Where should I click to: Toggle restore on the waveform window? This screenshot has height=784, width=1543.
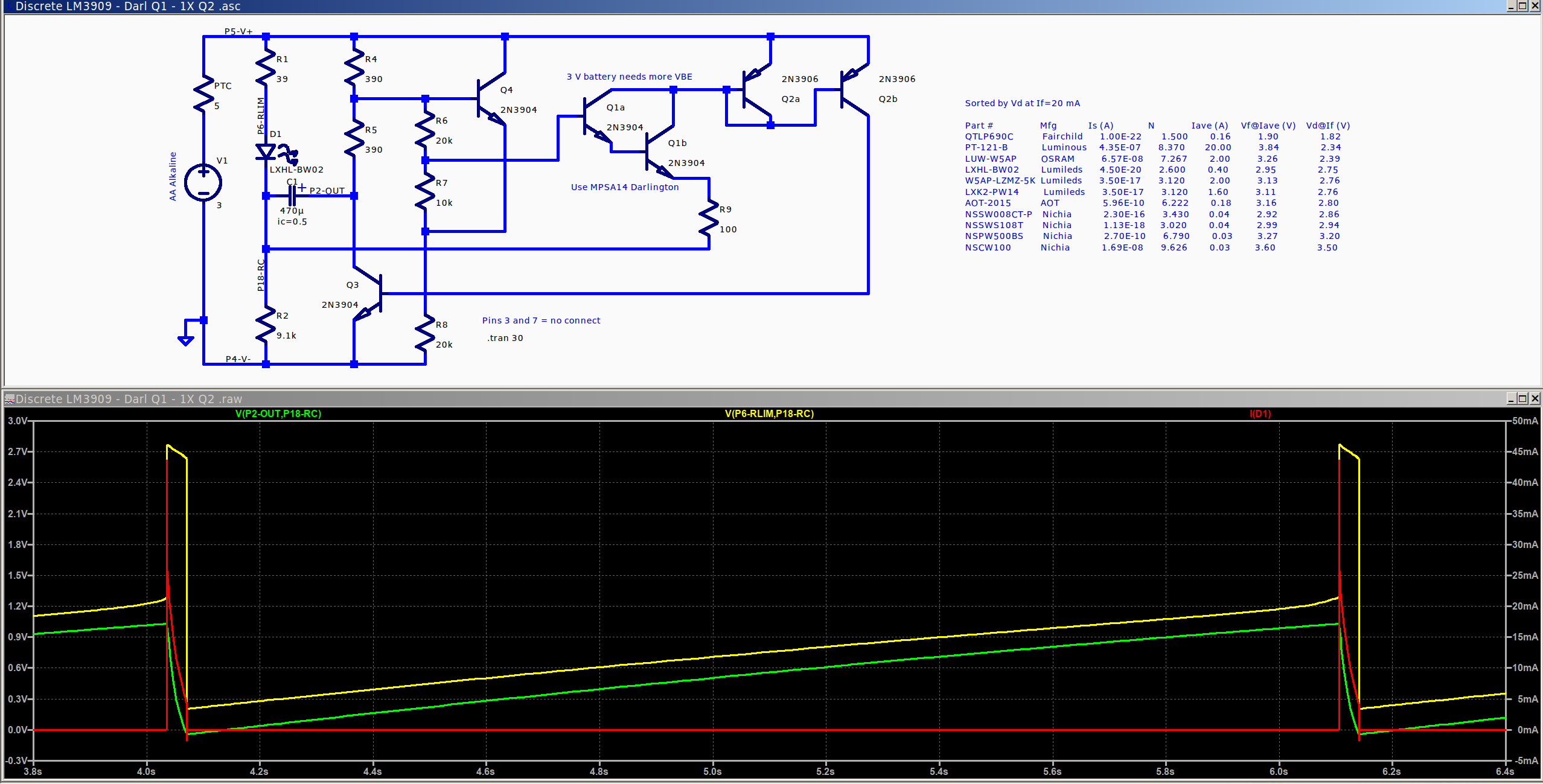tap(1524, 398)
